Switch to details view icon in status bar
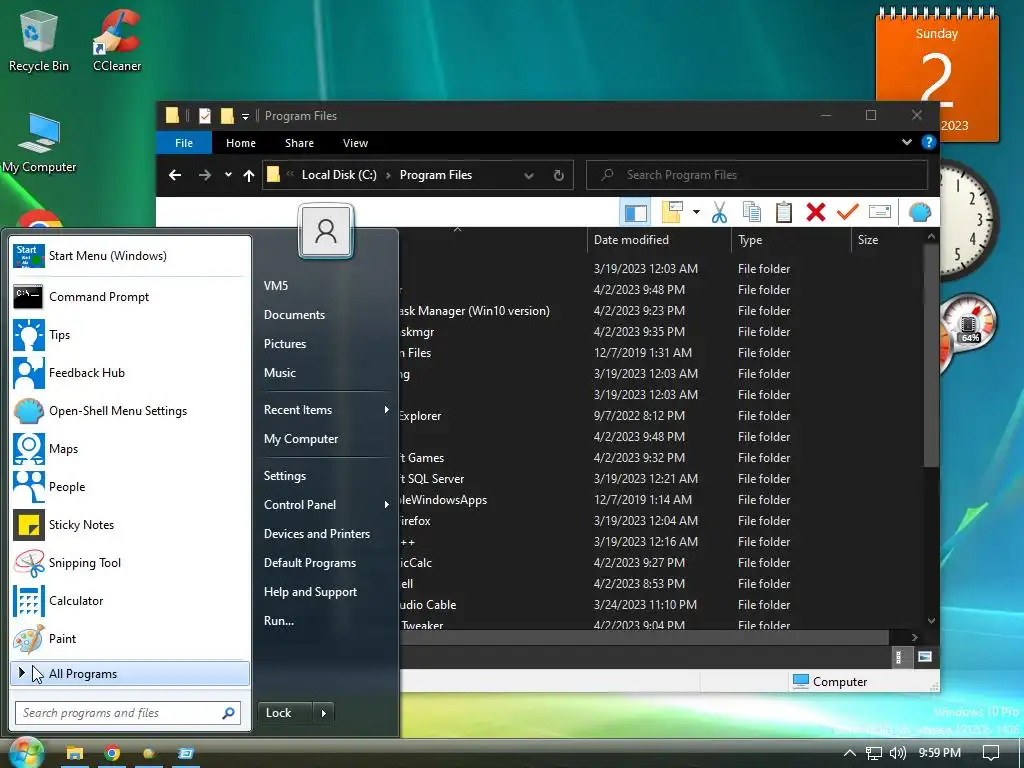The width and height of the screenshot is (1024, 768). tap(899, 657)
